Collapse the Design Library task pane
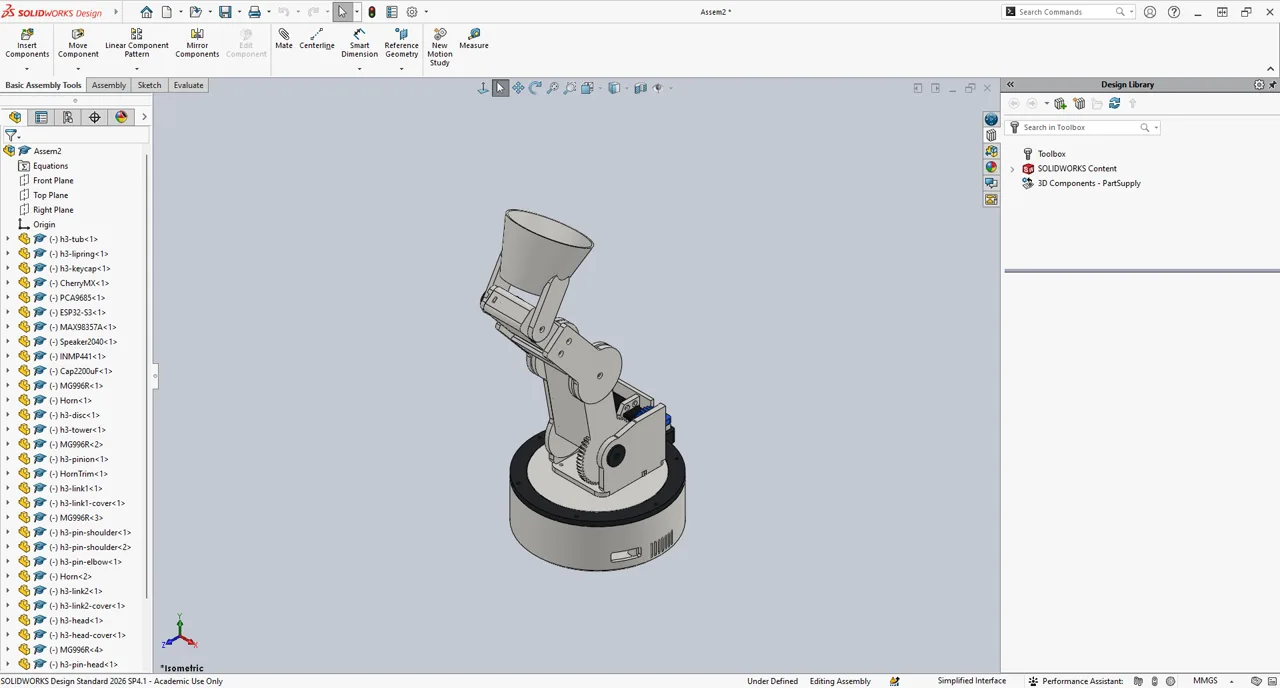Viewport: 1280px width, 688px height. tap(1010, 85)
